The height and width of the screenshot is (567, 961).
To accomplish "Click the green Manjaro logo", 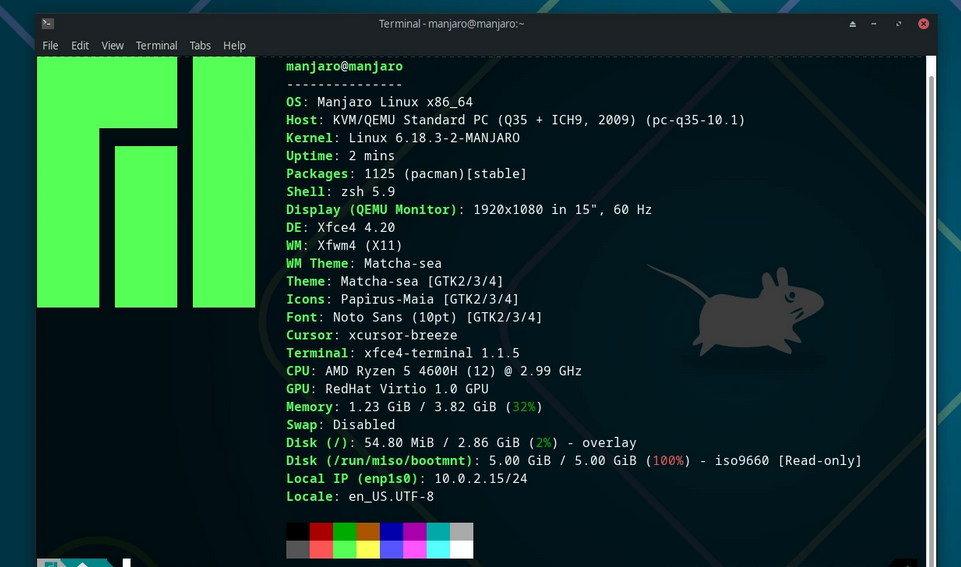I will (146, 182).
